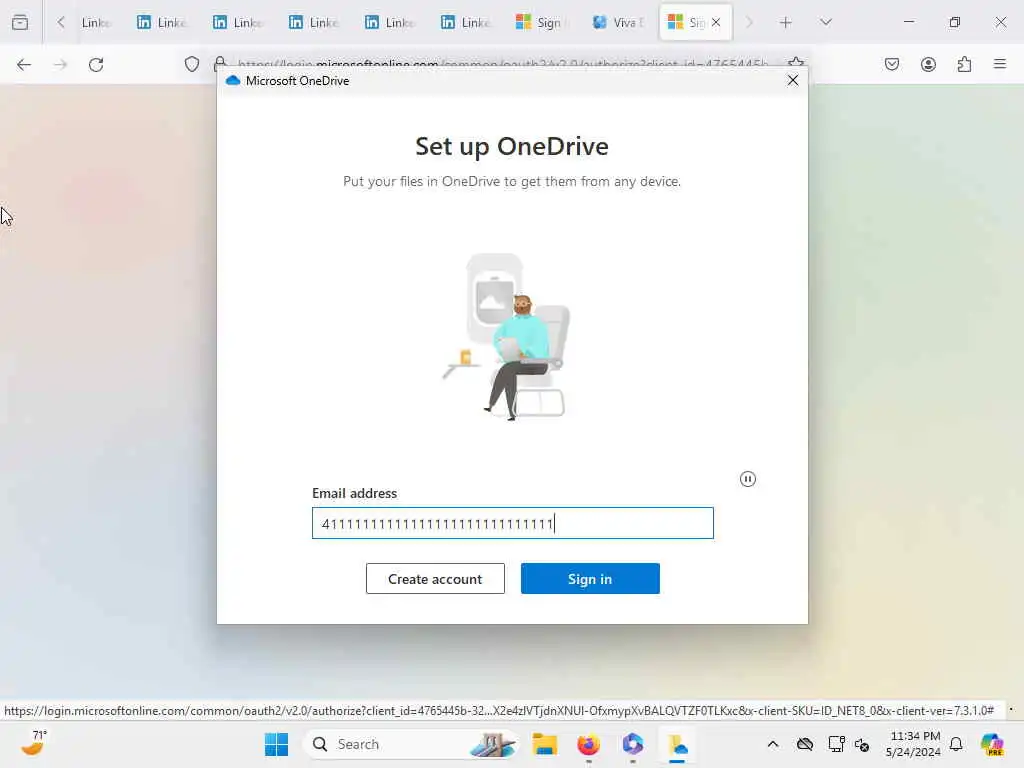Bookmark page using the star icon
Image resolution: width=1024 pixels, height=768 pixels.
coord(795,63)
